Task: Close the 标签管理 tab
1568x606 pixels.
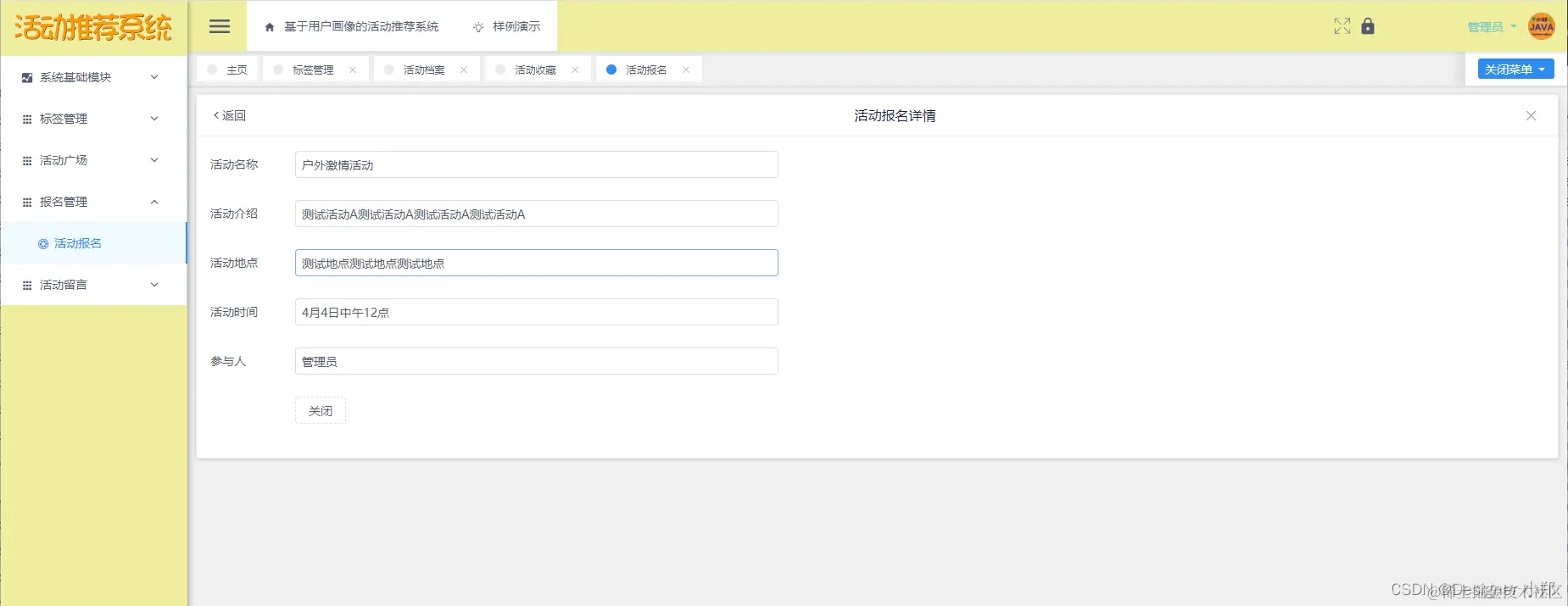Action: tap(353, 69)
